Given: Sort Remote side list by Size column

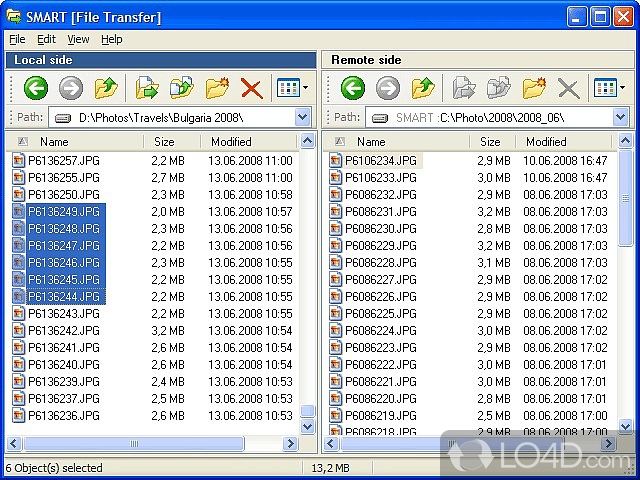Looking at the screenshot, I should point(493,142).
